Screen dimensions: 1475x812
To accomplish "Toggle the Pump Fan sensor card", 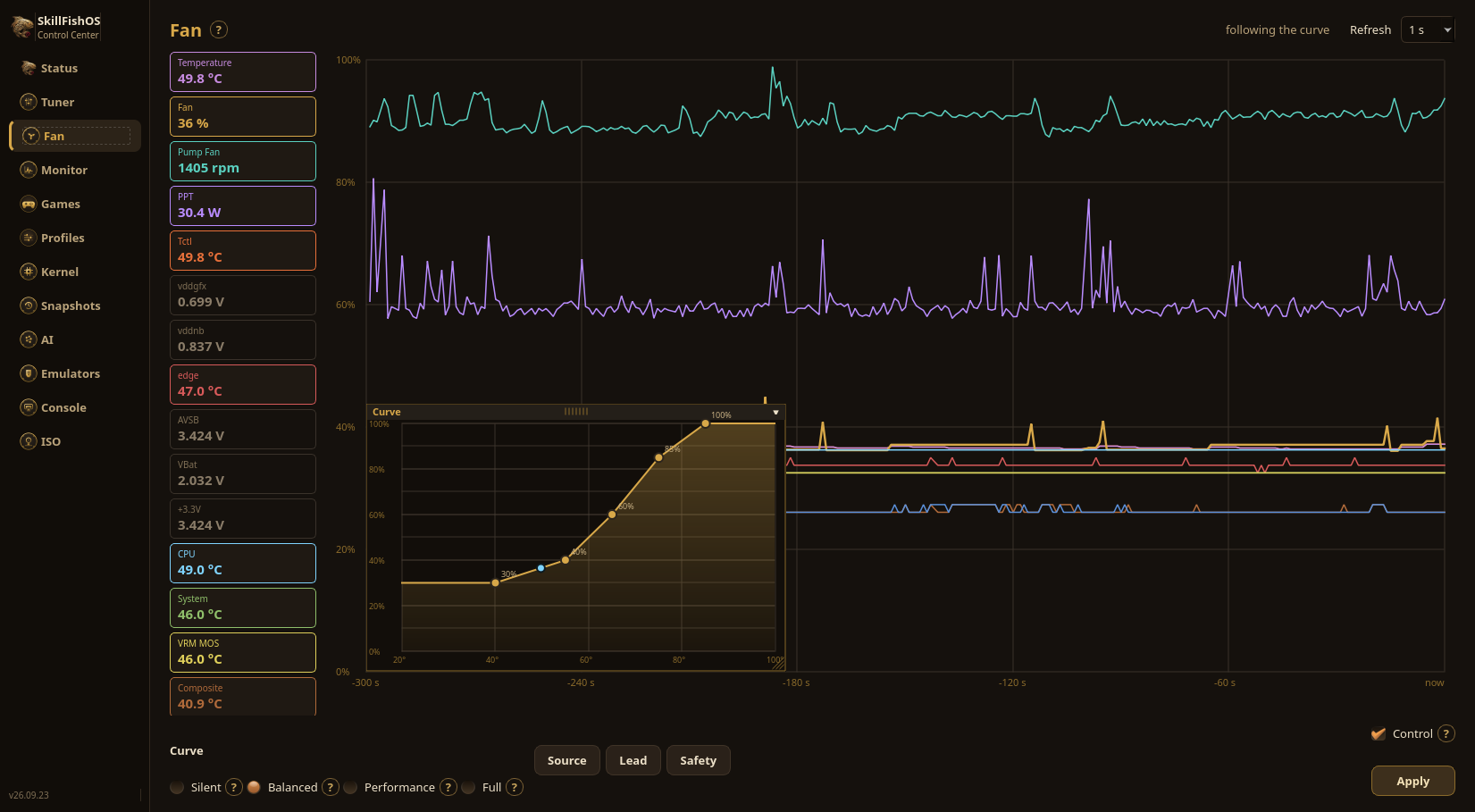I will pos(243,161).
